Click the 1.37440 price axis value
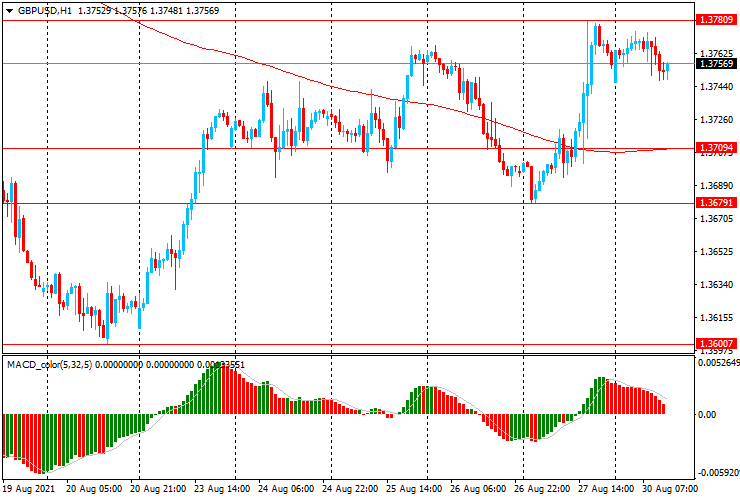 point(717,86)
